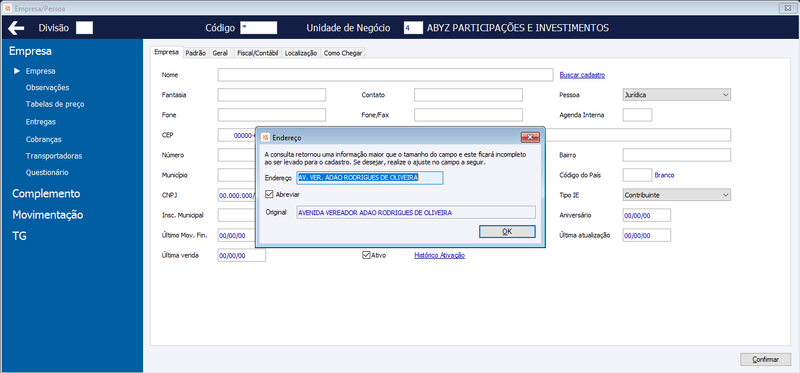Open the Fiscal/Contábil tab

click(x=258, y=53)
